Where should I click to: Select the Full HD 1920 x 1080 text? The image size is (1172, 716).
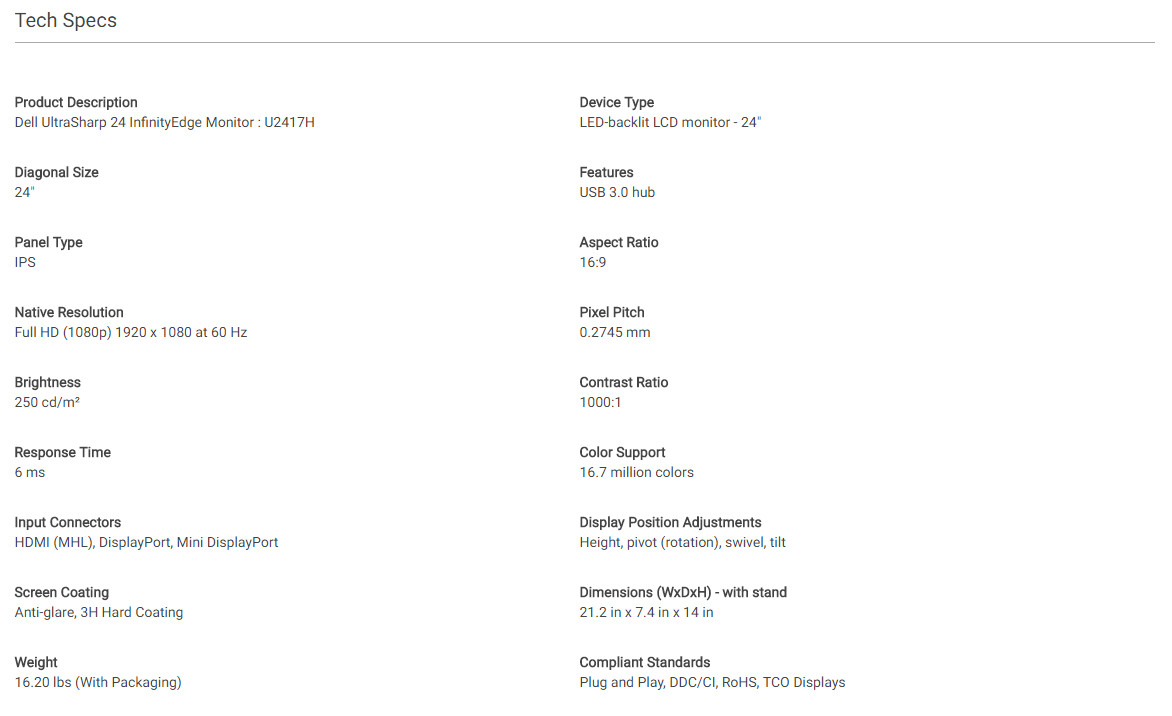(131, 333)
